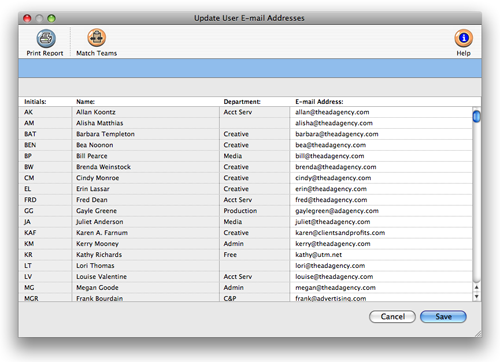Click the Media department for Bill Pearce
This screenshot has height=362, width=500.
tap(233, 156)
